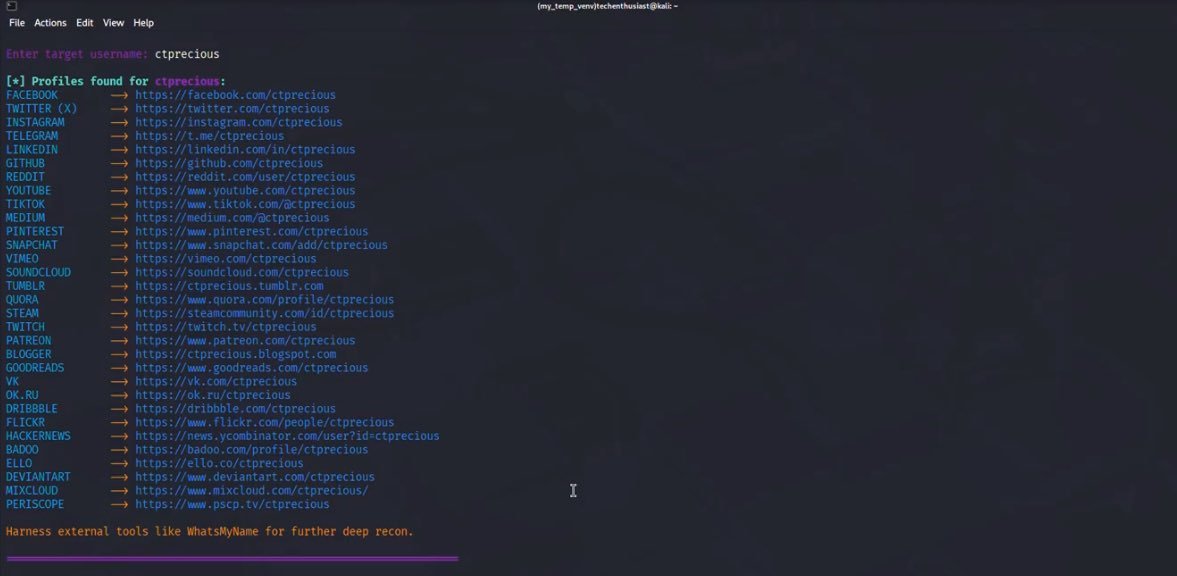Viewport: 1177px width, 576px height.
Task: Click the PERISCOPE platform label
Action: click(x=35, y=504)
